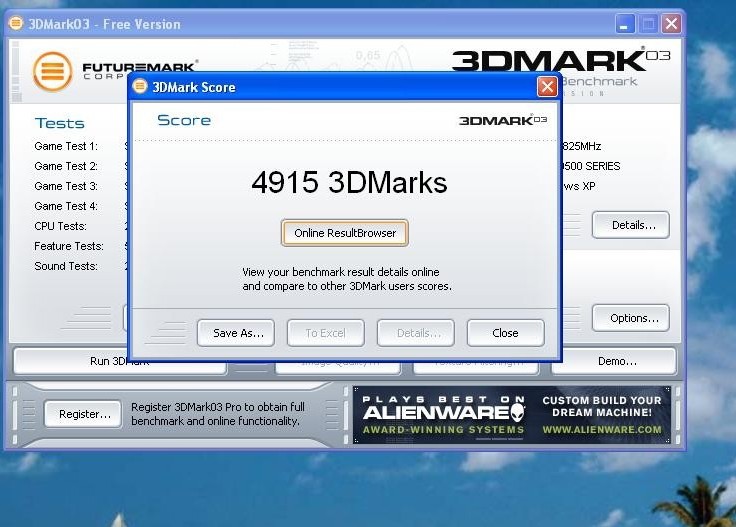Screen dimensions: 736x527
Task: Click the 500 SERIES system info text
Action: (x=591, y=166)
